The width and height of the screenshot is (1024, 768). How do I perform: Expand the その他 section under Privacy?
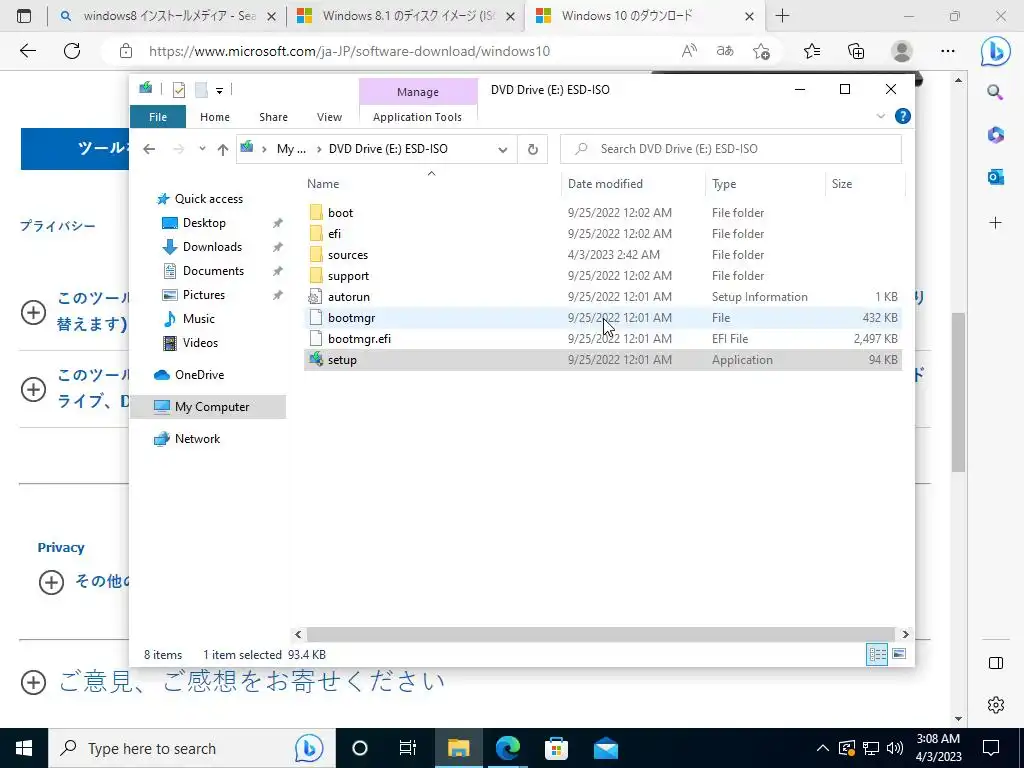pos(51,582)
